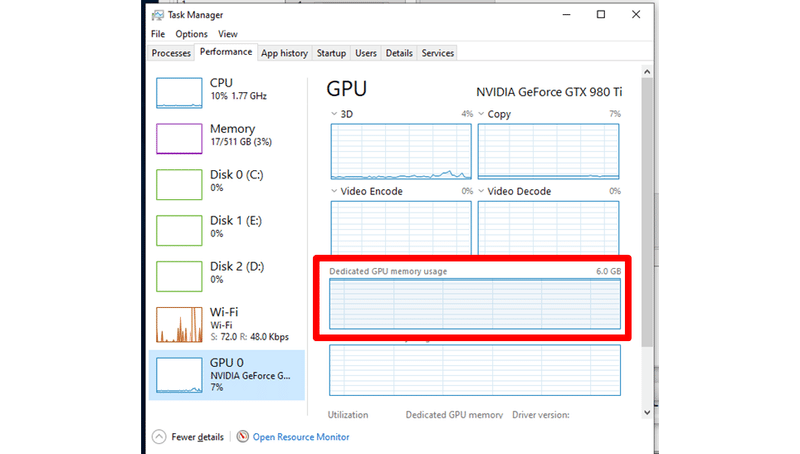800x454 pixels.
Task: Click the Fewer details button
Action: 196,437
